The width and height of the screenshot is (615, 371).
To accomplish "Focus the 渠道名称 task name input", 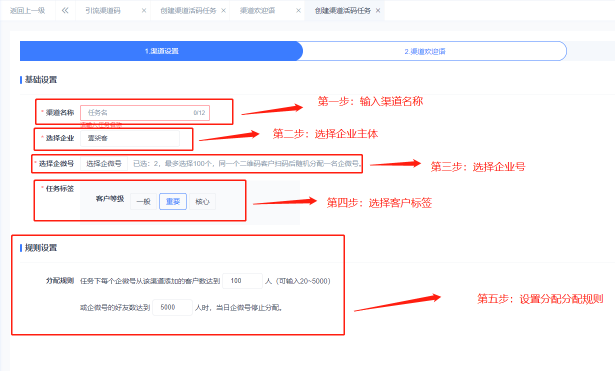I will pyautogui.click(x=145, y=113).
